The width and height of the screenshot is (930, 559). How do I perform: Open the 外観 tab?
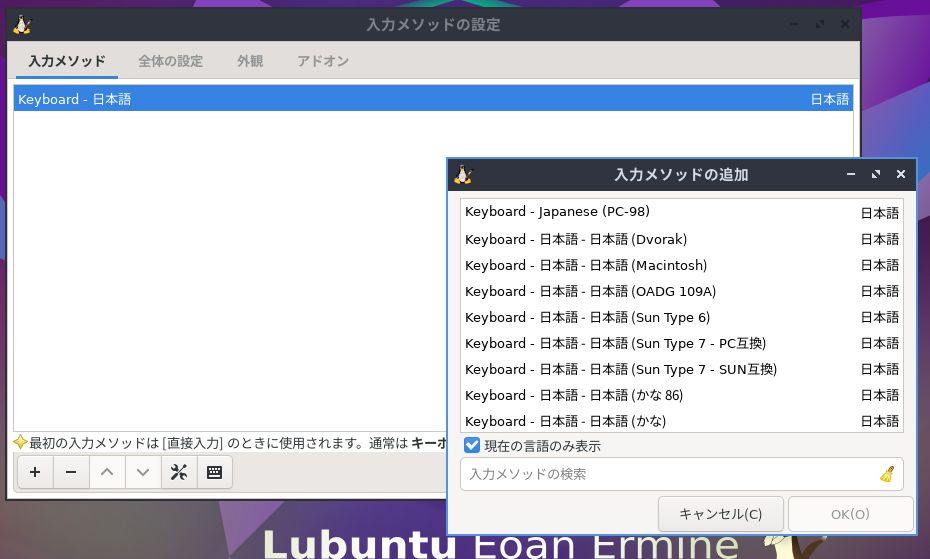click(x=250, y=61)
